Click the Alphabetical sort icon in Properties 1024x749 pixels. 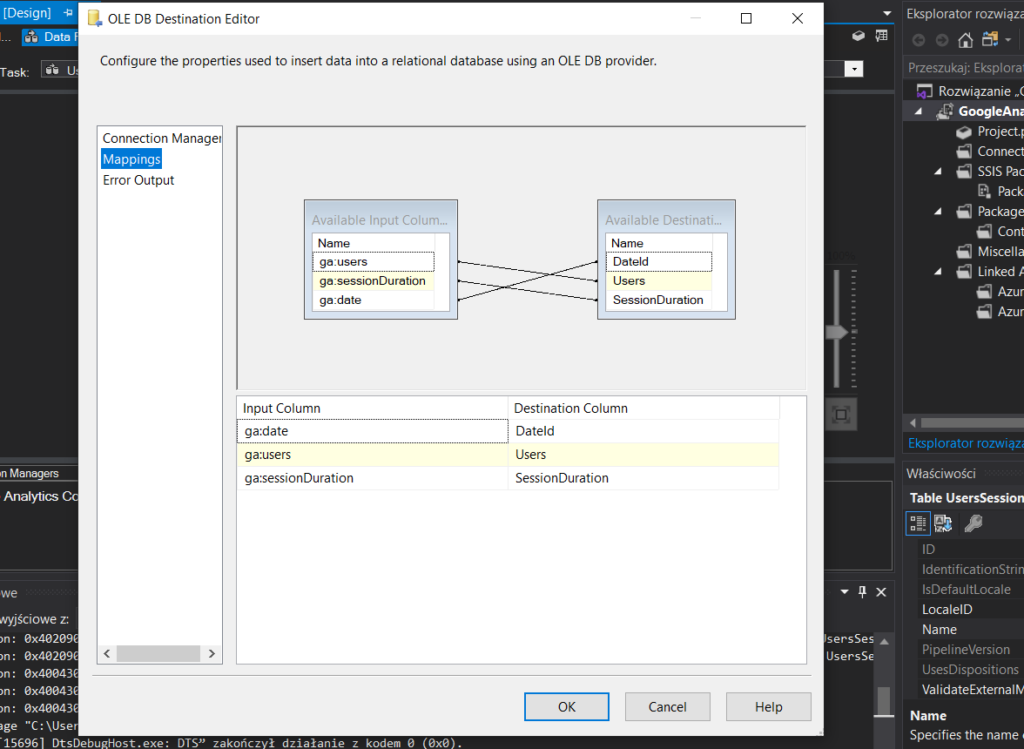point(943,523)
